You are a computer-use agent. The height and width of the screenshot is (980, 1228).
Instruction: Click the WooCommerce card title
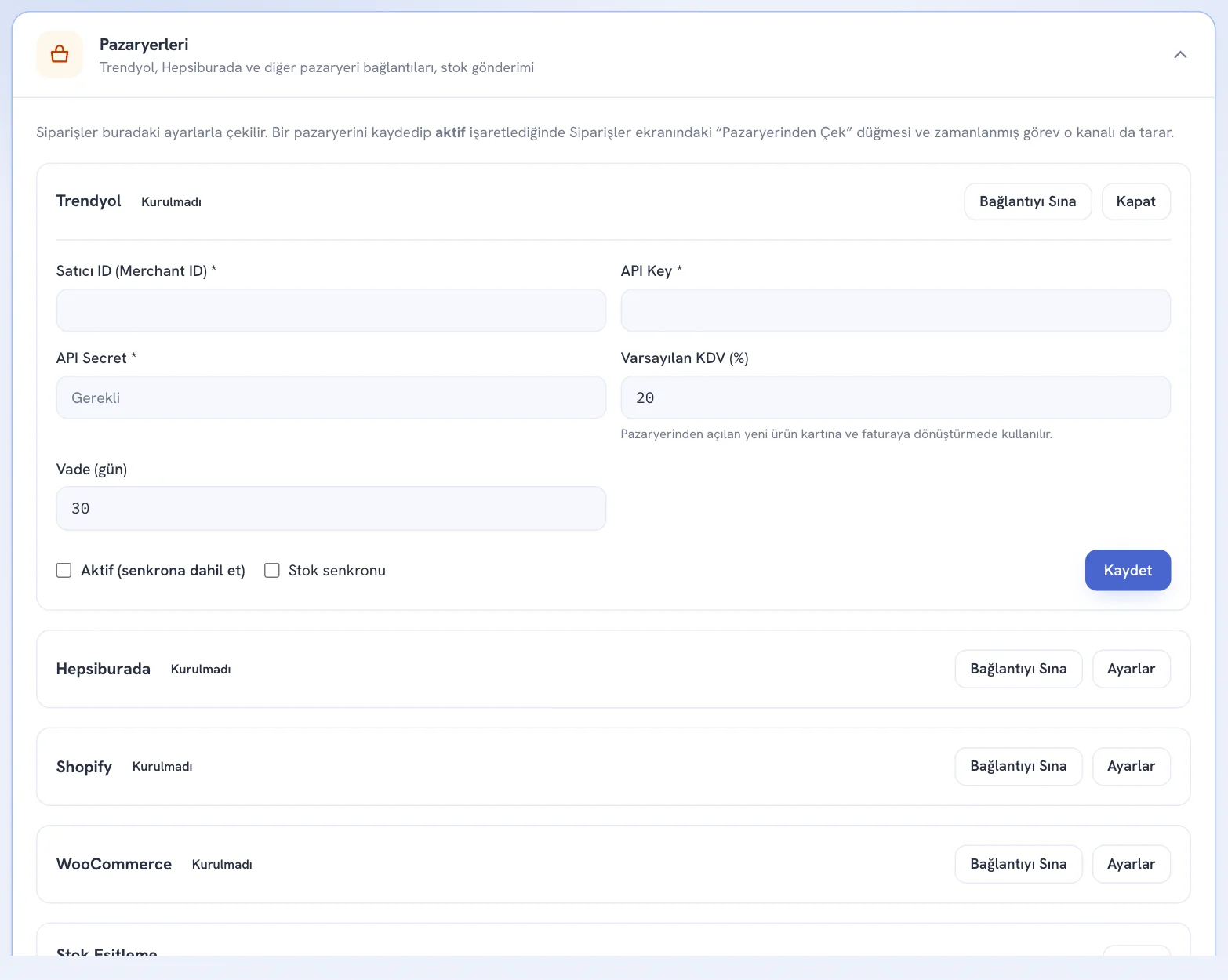tap(114, 864)
